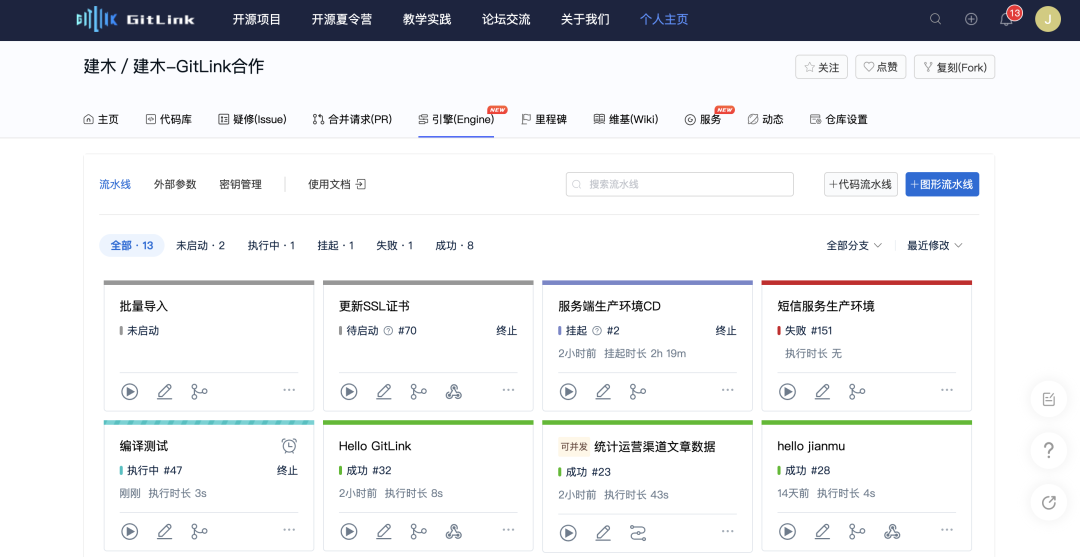Click the 关注 star button

[x=822, y=67]
